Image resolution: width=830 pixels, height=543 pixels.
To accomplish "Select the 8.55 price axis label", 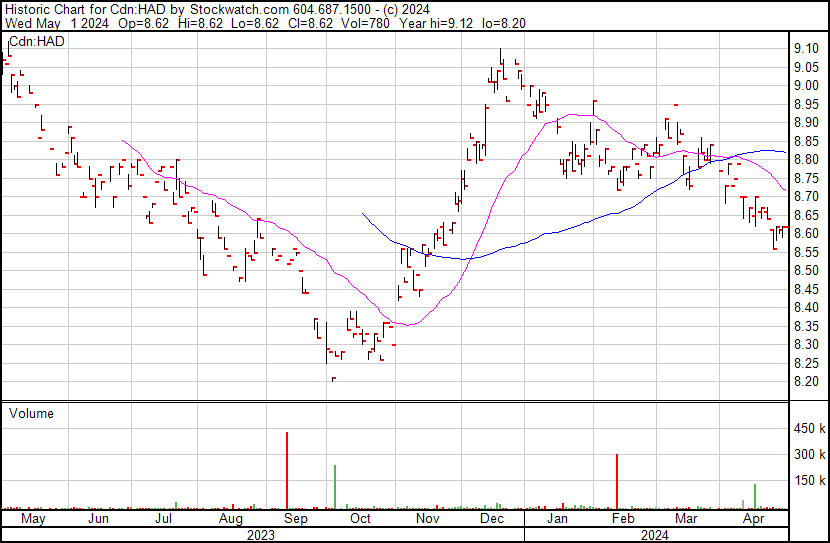I will pos(806,252).
